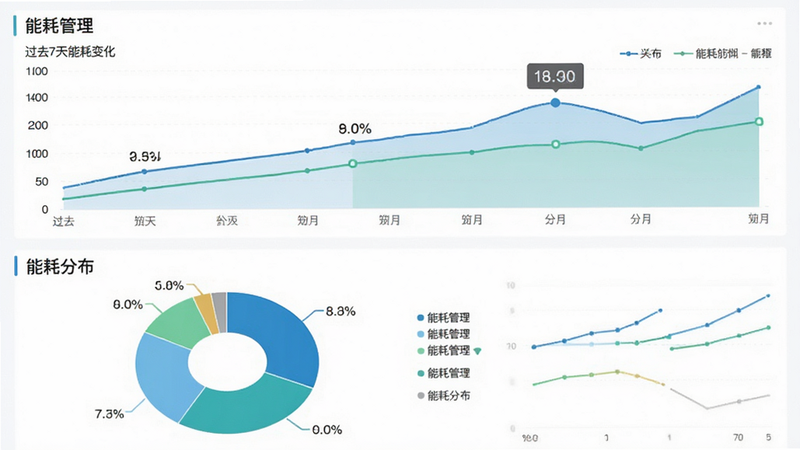Click the 能耗分布 section heading
Screen dimensions: 800x450
[x=60, y=266]
